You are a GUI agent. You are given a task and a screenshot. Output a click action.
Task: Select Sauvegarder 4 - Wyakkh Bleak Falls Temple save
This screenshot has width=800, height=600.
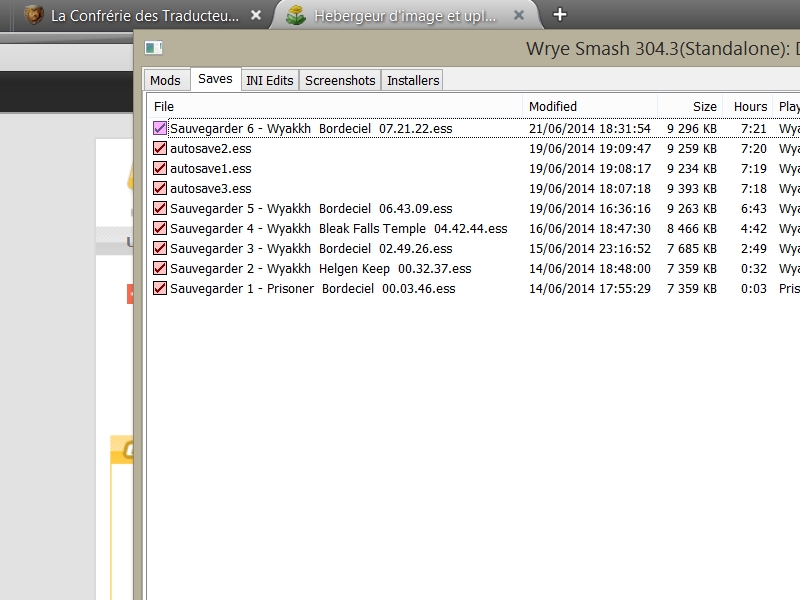point(339,229)
